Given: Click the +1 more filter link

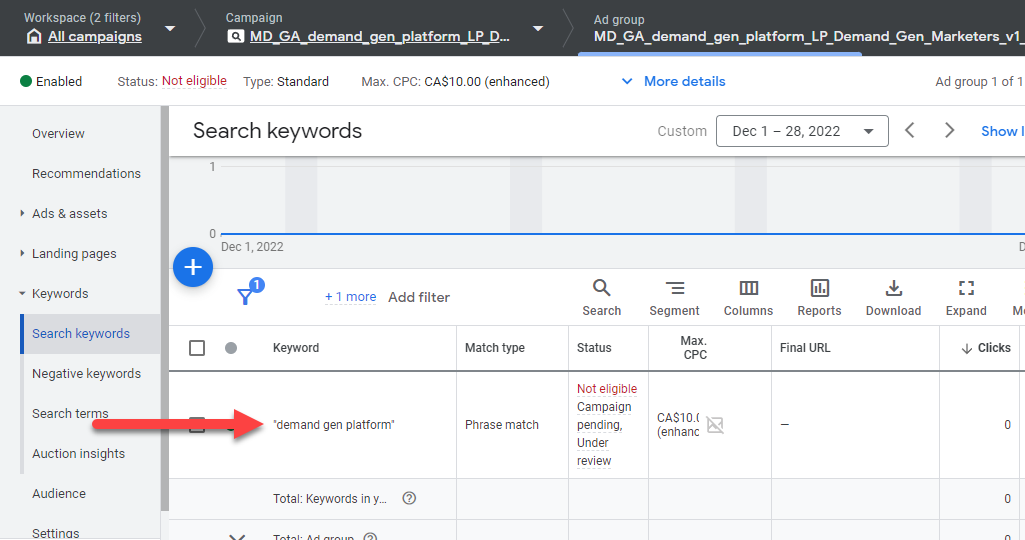Looking at the screenshot, I should (350, 297).
